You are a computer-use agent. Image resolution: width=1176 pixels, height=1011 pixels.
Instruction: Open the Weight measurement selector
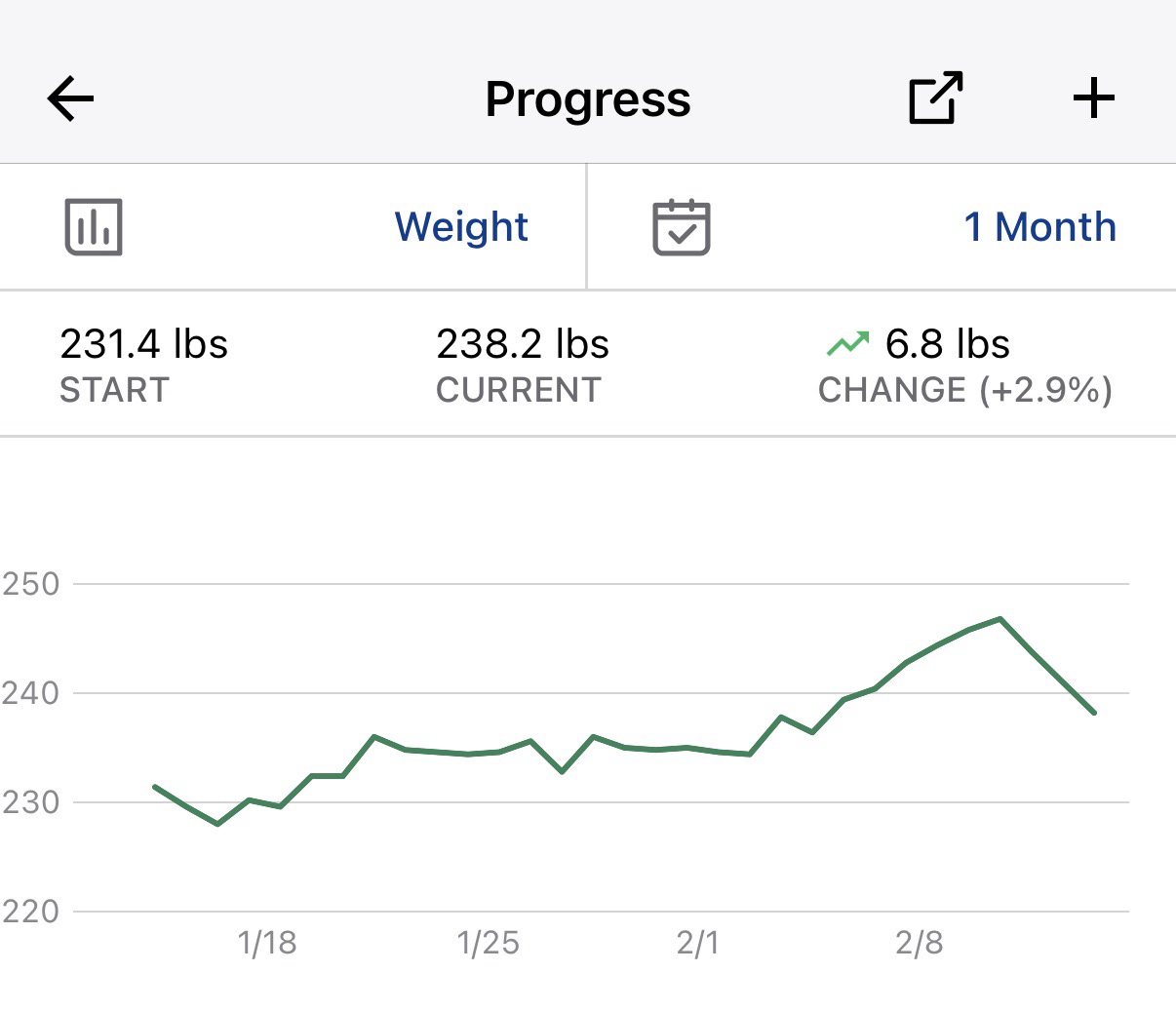(460, 227)
